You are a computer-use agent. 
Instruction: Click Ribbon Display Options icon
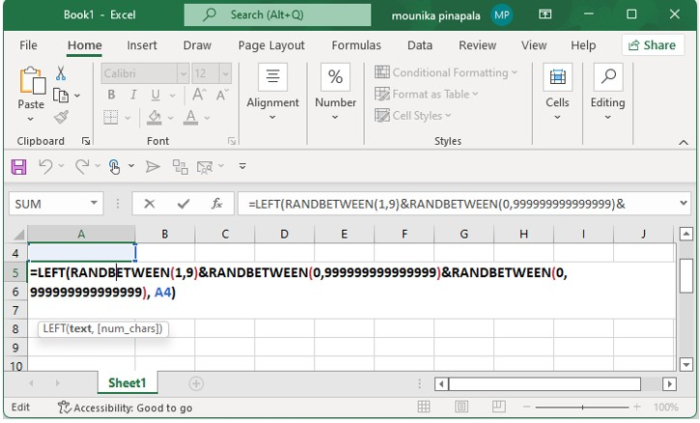[545, 15]
